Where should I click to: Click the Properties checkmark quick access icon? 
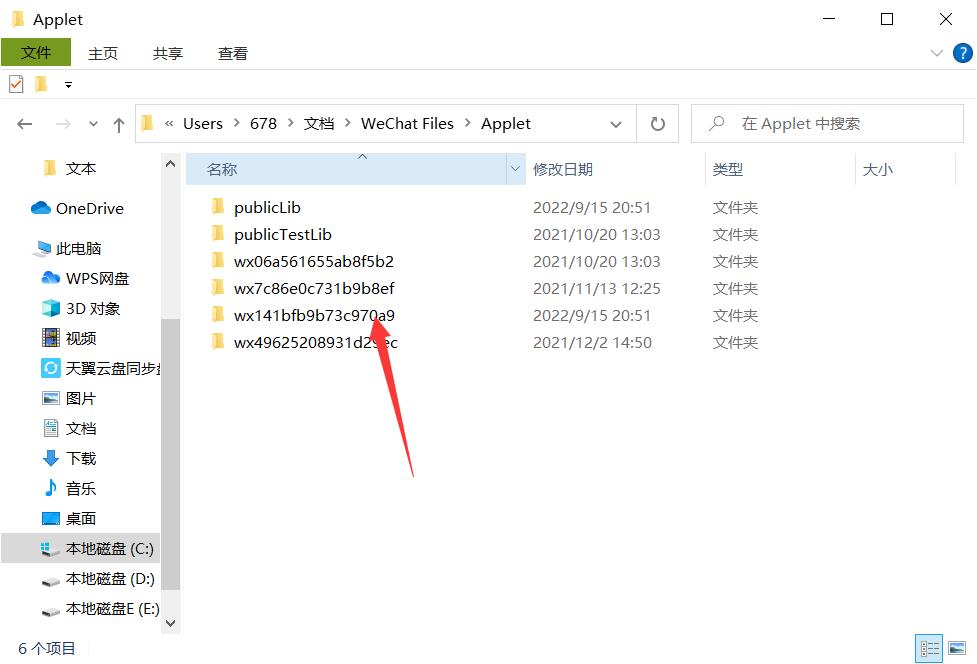[16, 84]
